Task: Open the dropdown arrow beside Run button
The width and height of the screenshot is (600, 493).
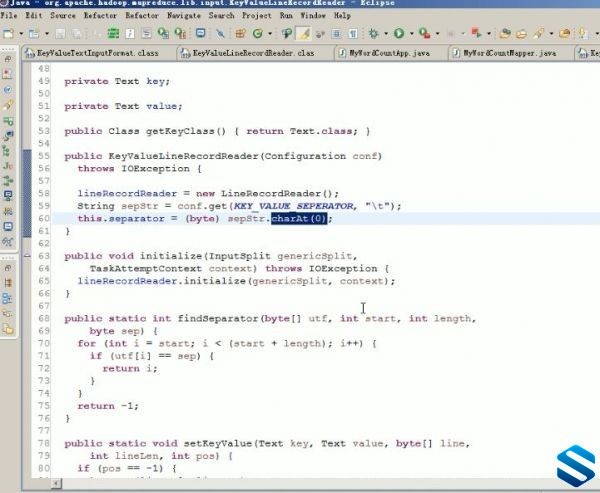Action: click(x=412, y=34)
